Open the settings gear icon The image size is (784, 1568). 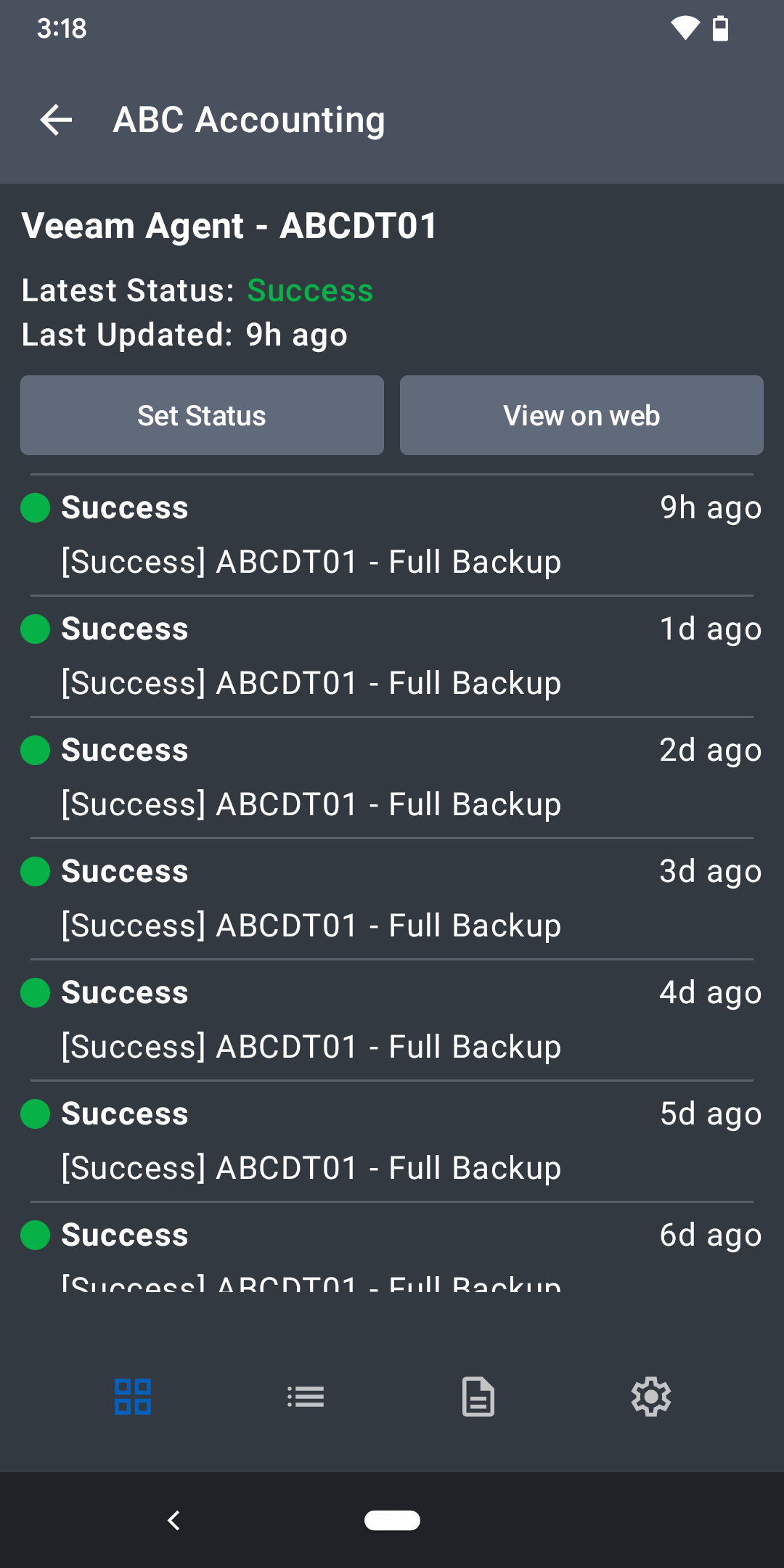650,1397
